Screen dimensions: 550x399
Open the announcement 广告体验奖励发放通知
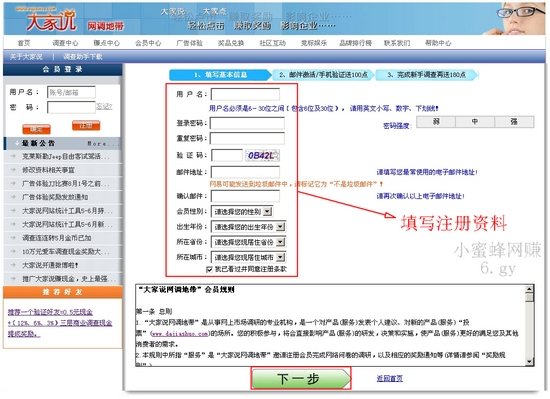click(x=55, y=197)
